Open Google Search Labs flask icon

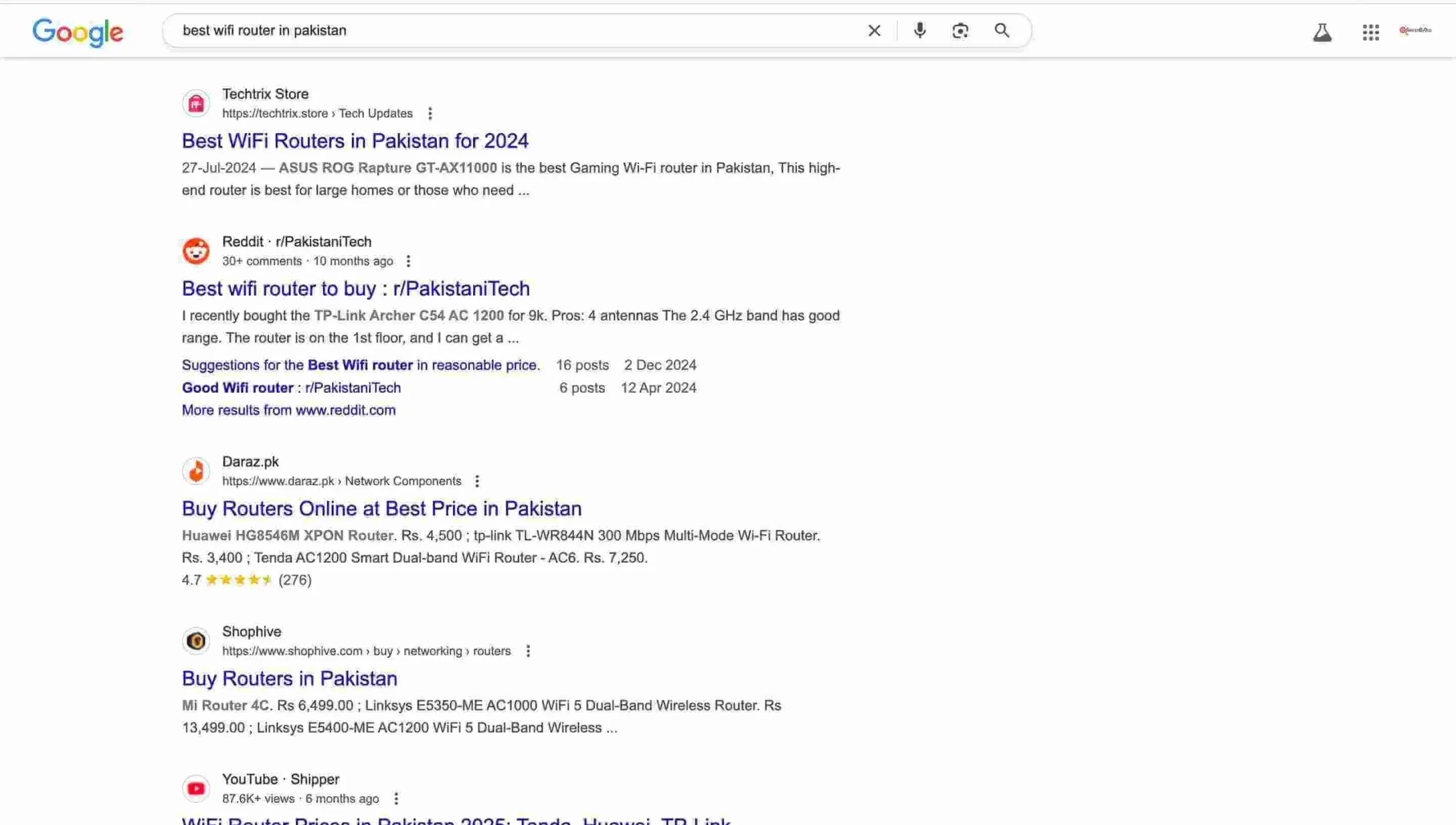(x=1323, y=32)
